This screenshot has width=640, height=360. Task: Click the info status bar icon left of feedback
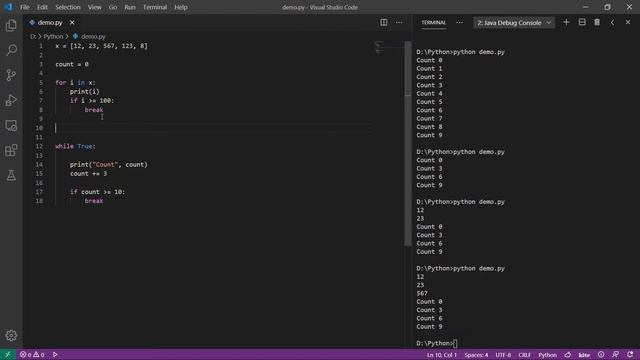point(601,355)
